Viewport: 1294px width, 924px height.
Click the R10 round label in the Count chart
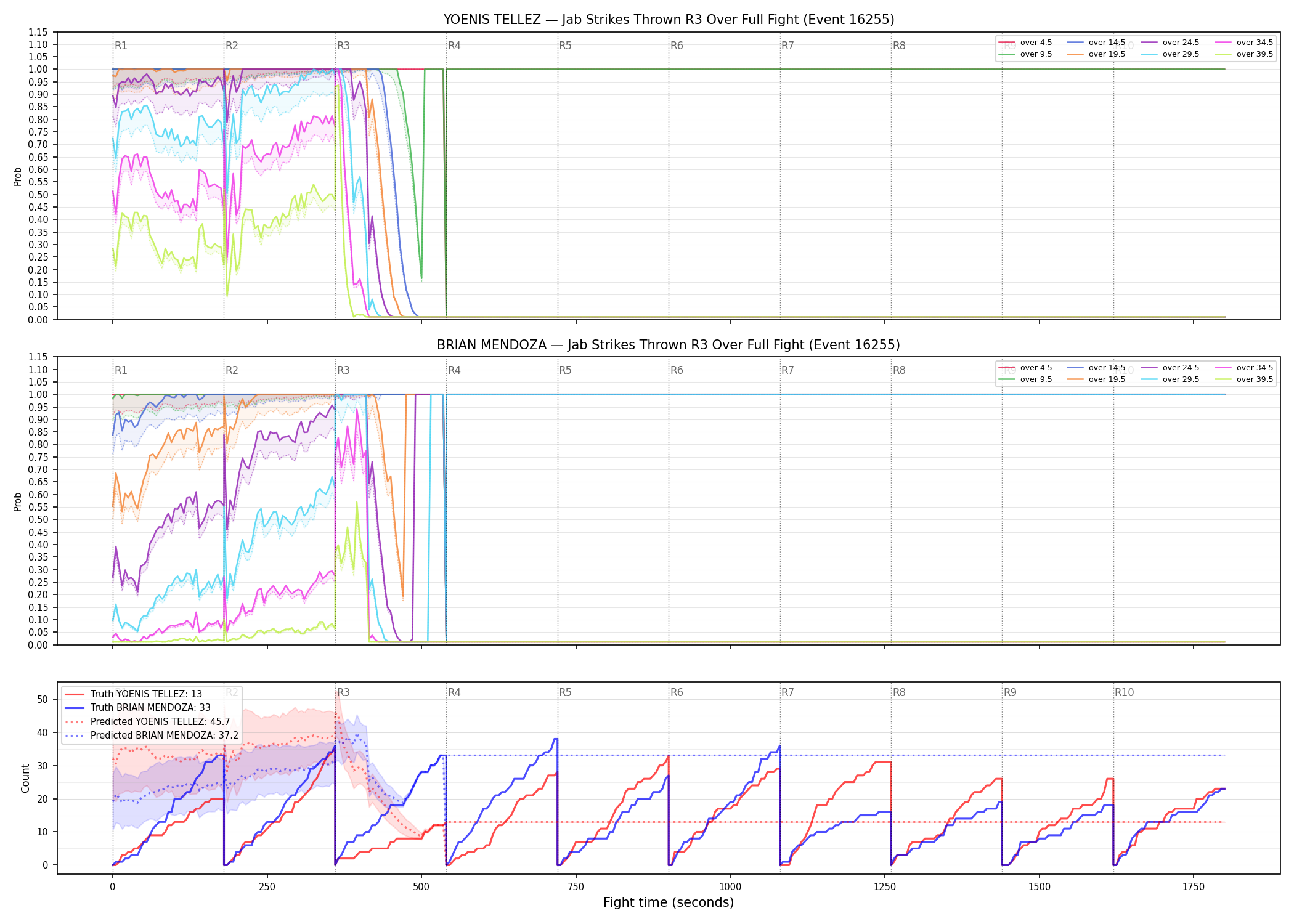click(1124, 692)
